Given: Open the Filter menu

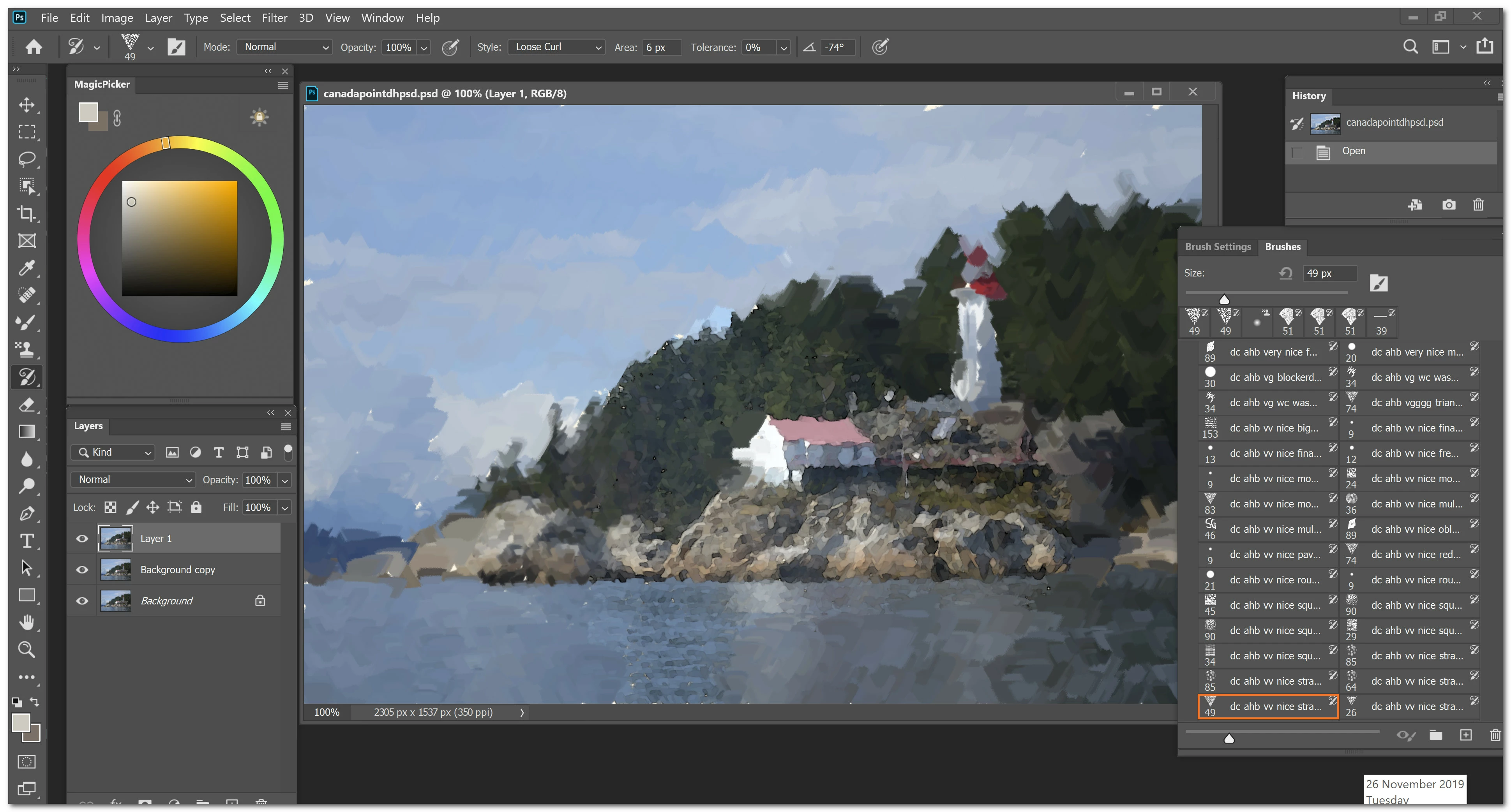Looking at the screenshot, I should 274,18.
